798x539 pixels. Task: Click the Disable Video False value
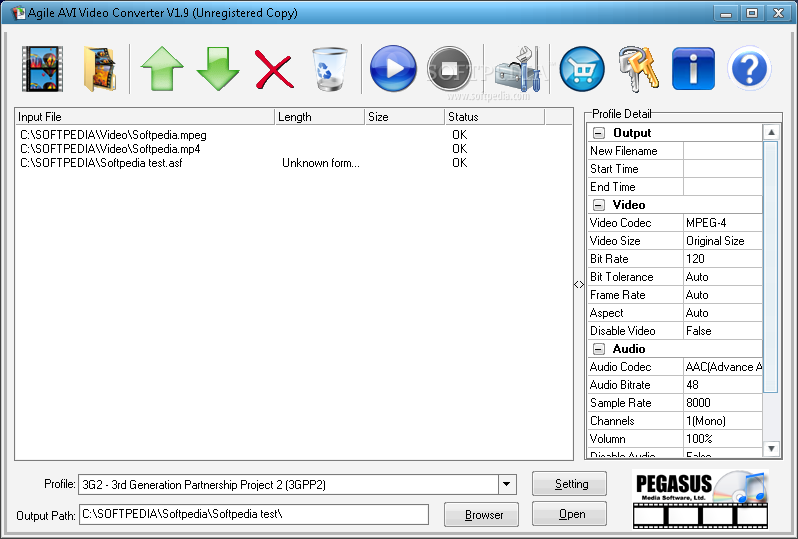tap(723, 331)
